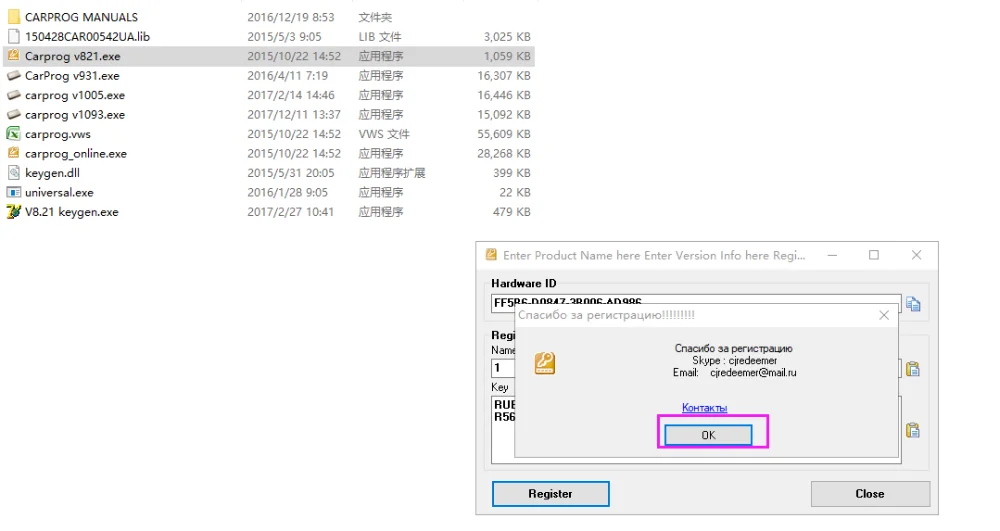Image resolution: width=1000 pixels, height=531 pixels.
Task: Select the Carprog v821.exe file icon
Action: click(13, 55)
